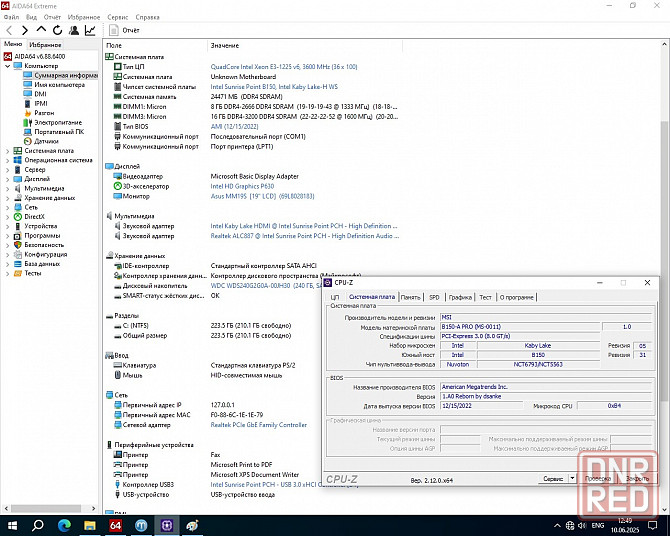The width and height of the screenshot is (670, 536).
Task: Expand the Мультимедиа tree node
Action: pyautogui.click(x=7, y=188)
